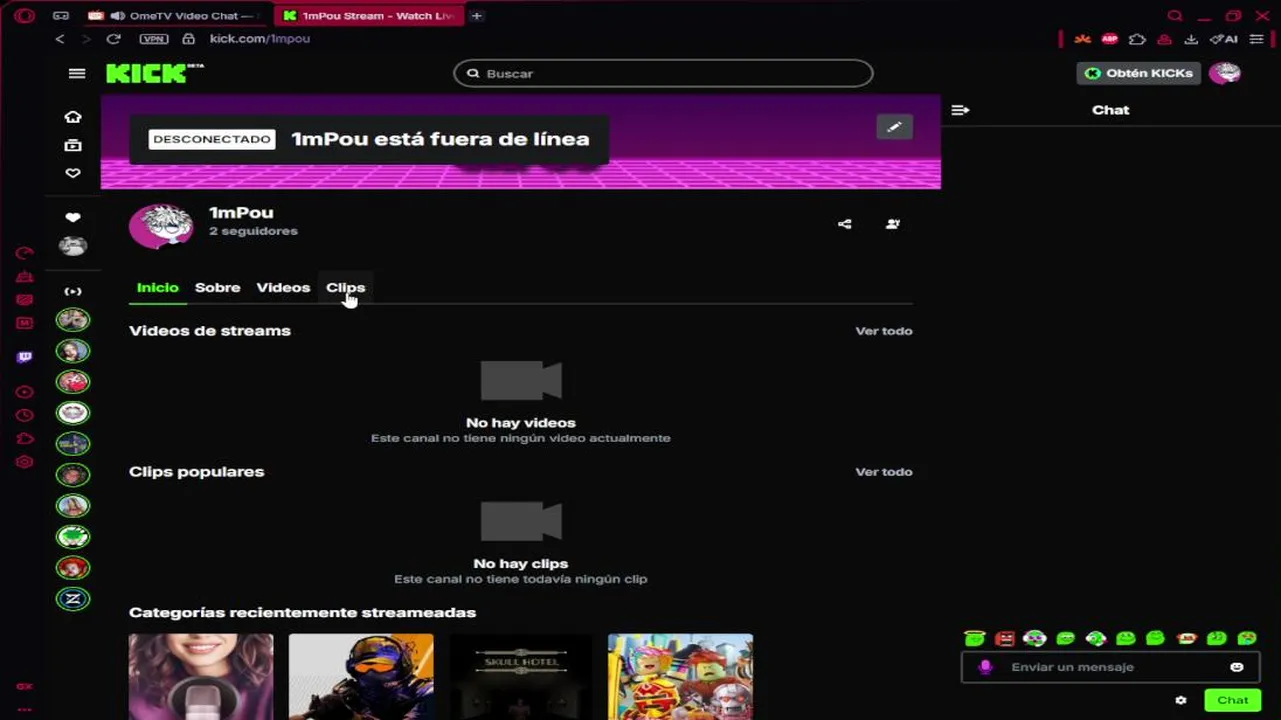Open Browse icon in Kick sidebar
This screenshot has width=1281, height=720.
[x=73, y=145]
